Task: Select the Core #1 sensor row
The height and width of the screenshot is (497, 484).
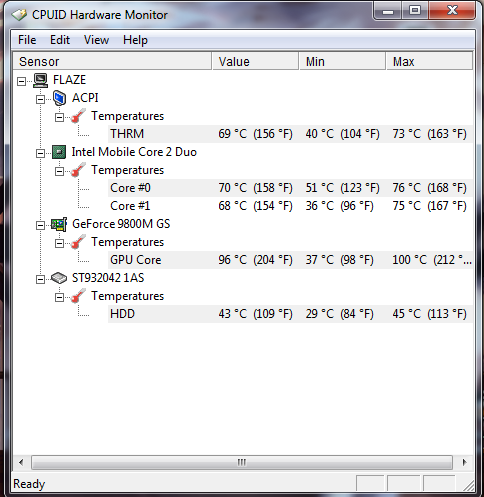Action: [290, 206]
